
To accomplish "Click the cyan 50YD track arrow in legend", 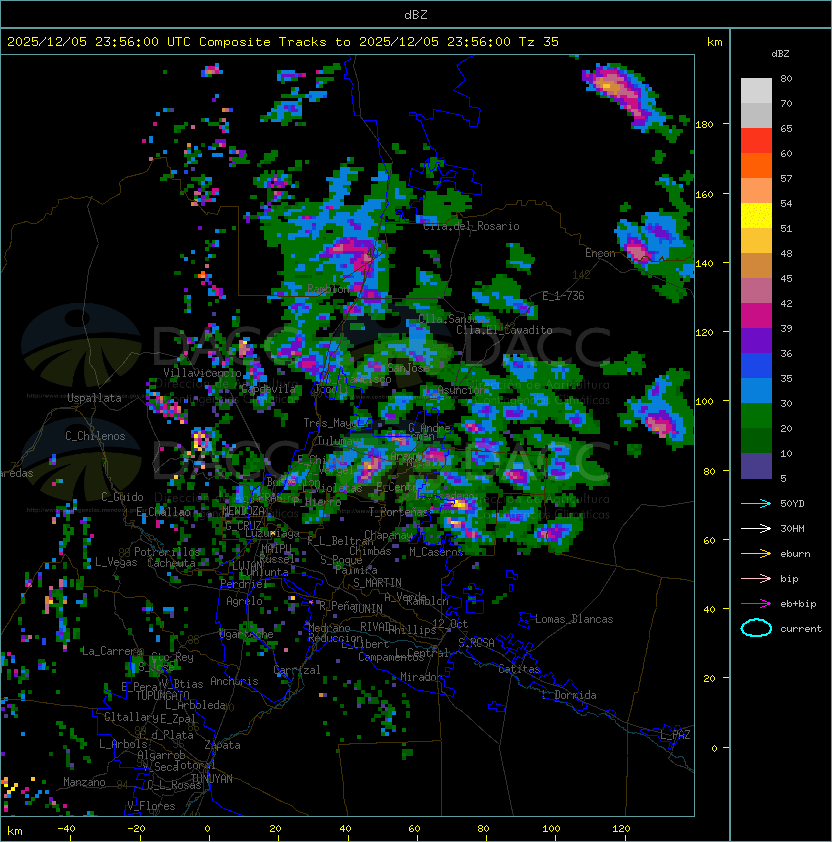I will pos(756,503).
